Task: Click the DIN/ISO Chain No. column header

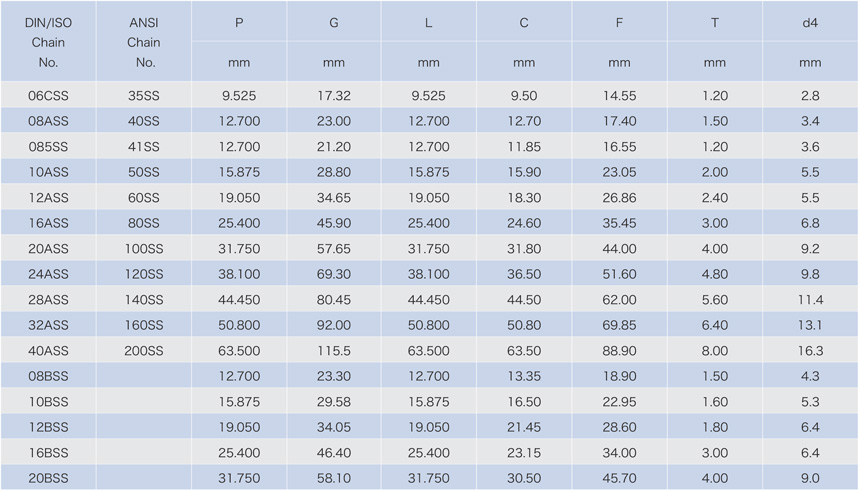Action: pyautogui.click(x=48, y=42)
